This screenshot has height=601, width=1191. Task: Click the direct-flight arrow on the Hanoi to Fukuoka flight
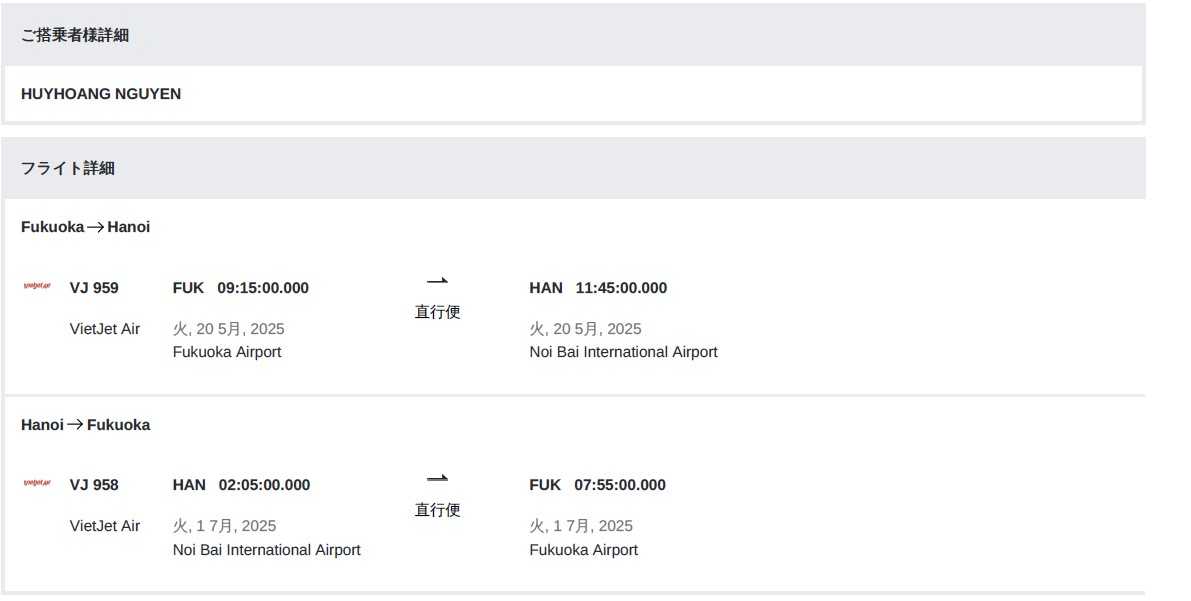[x=437, y=479]
